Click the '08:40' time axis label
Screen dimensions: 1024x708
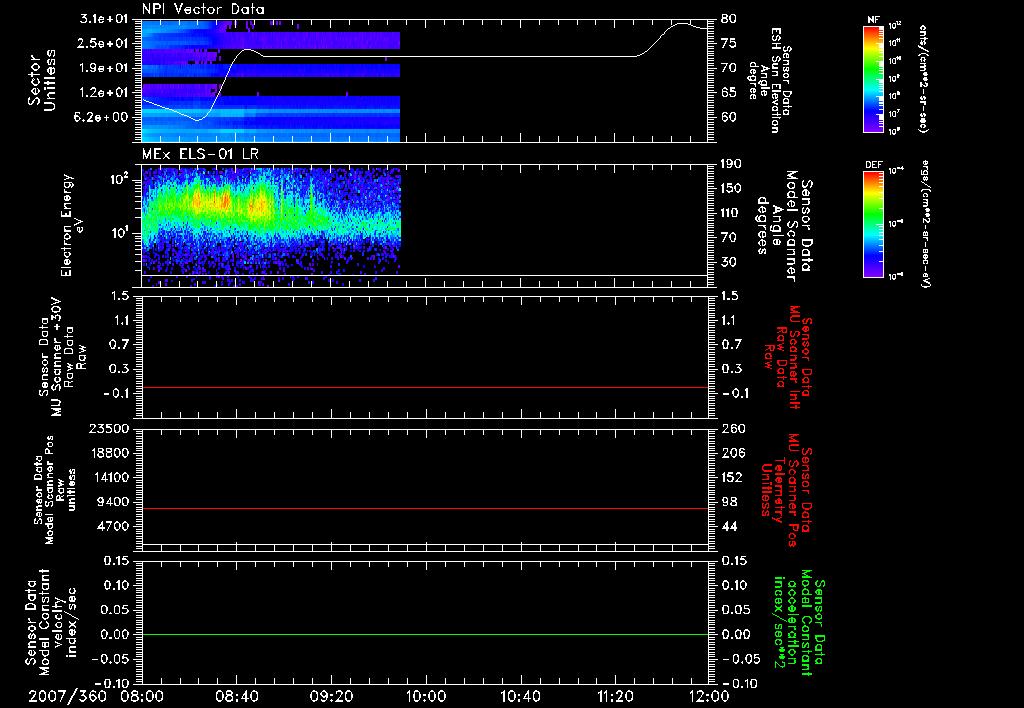[x=236, y=696]
